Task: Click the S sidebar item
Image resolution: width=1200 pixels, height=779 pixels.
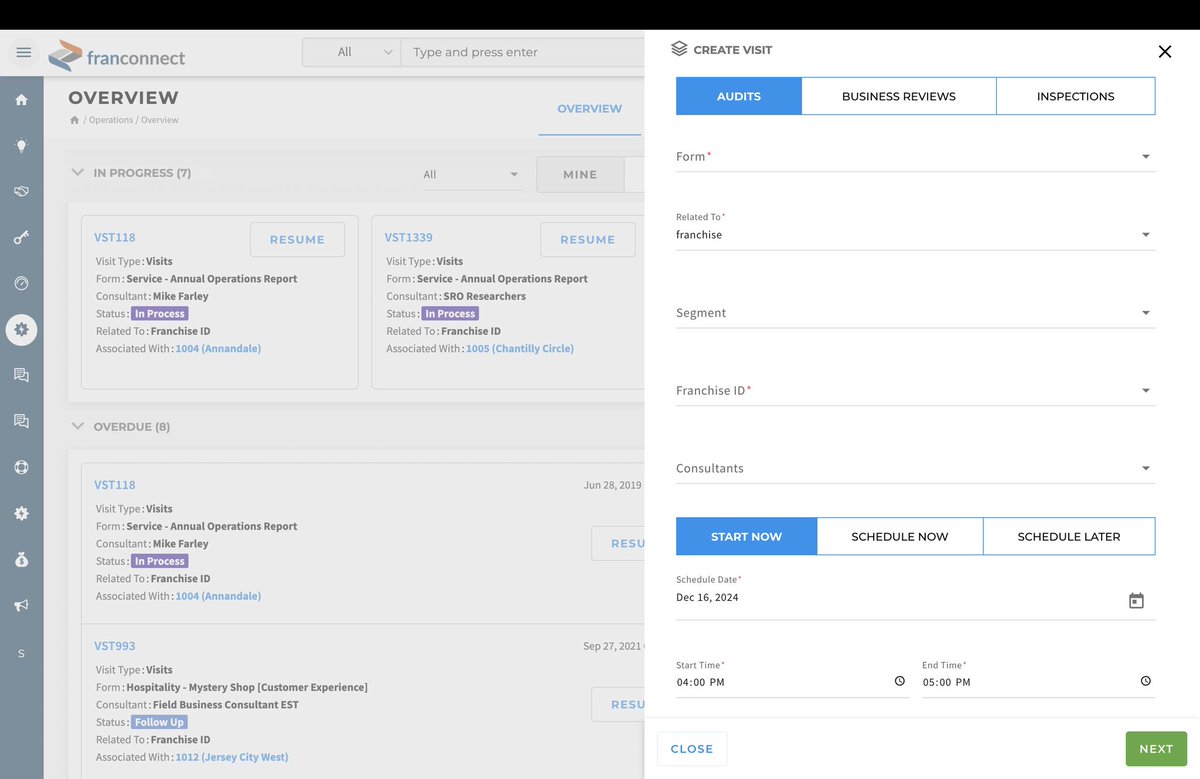Action: 21,654
